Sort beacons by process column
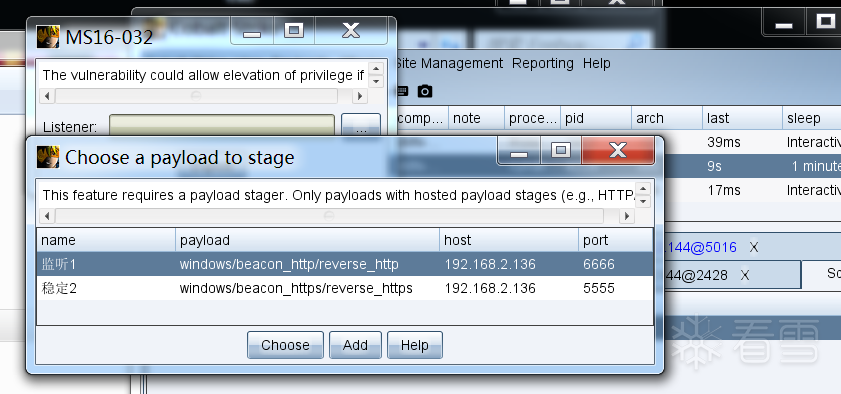Screen dimensions: 841x394 pos(533,118)
